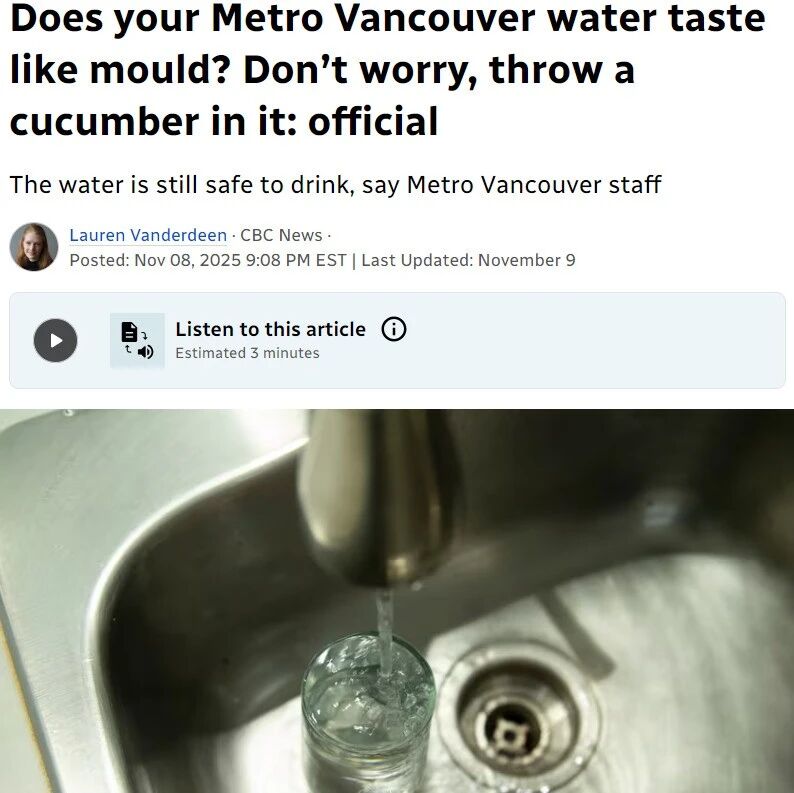This screenshot has width=794, height=793.
Task: Click the author's profile photo
Action: point(34,247)
